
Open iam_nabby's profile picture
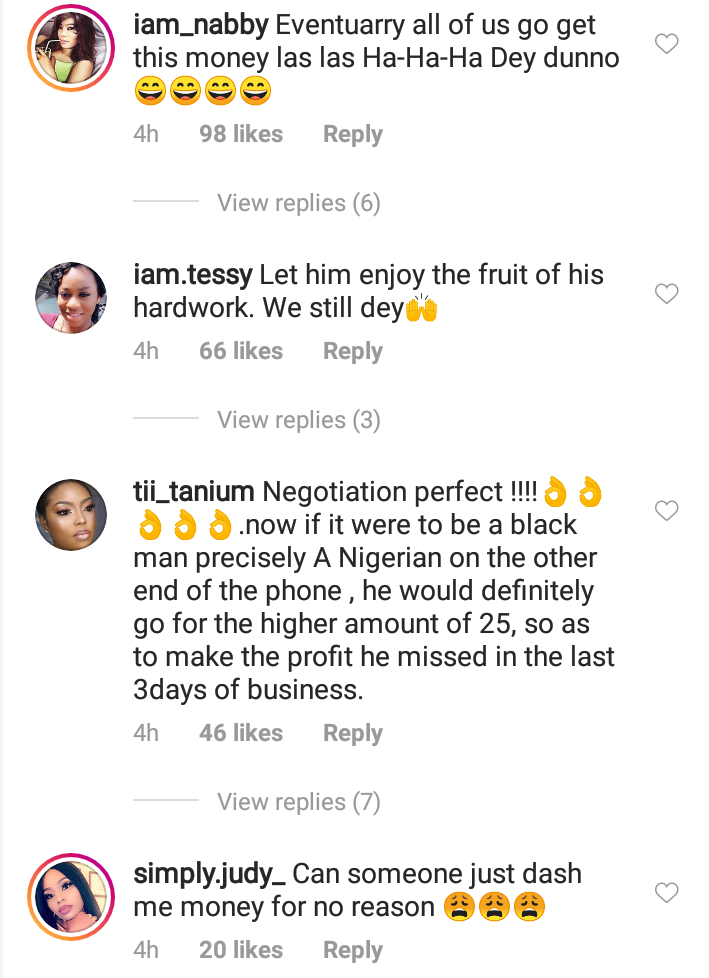(x=71, y=50)
